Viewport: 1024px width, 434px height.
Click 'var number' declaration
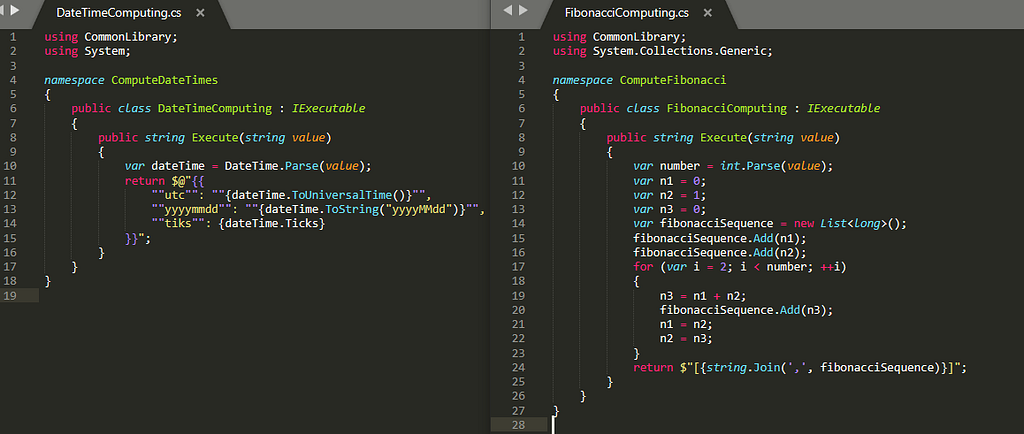pyautogui.click(x=664, y=166)
